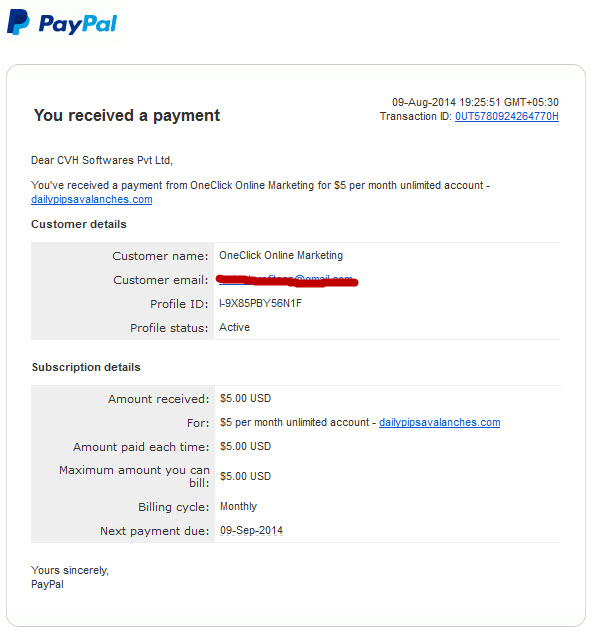
Task: Select the Profile ID value I-9X85PBY56N1F
Action: click(x=260, y=303)
